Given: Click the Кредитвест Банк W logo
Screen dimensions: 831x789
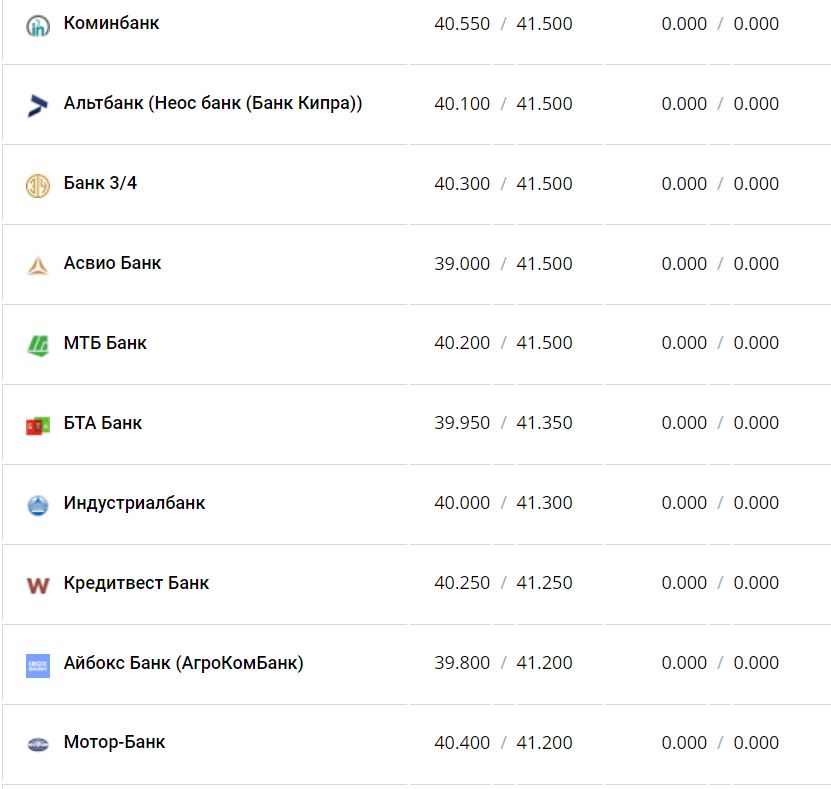Looking at the screenshot, I should pos(38,585).
